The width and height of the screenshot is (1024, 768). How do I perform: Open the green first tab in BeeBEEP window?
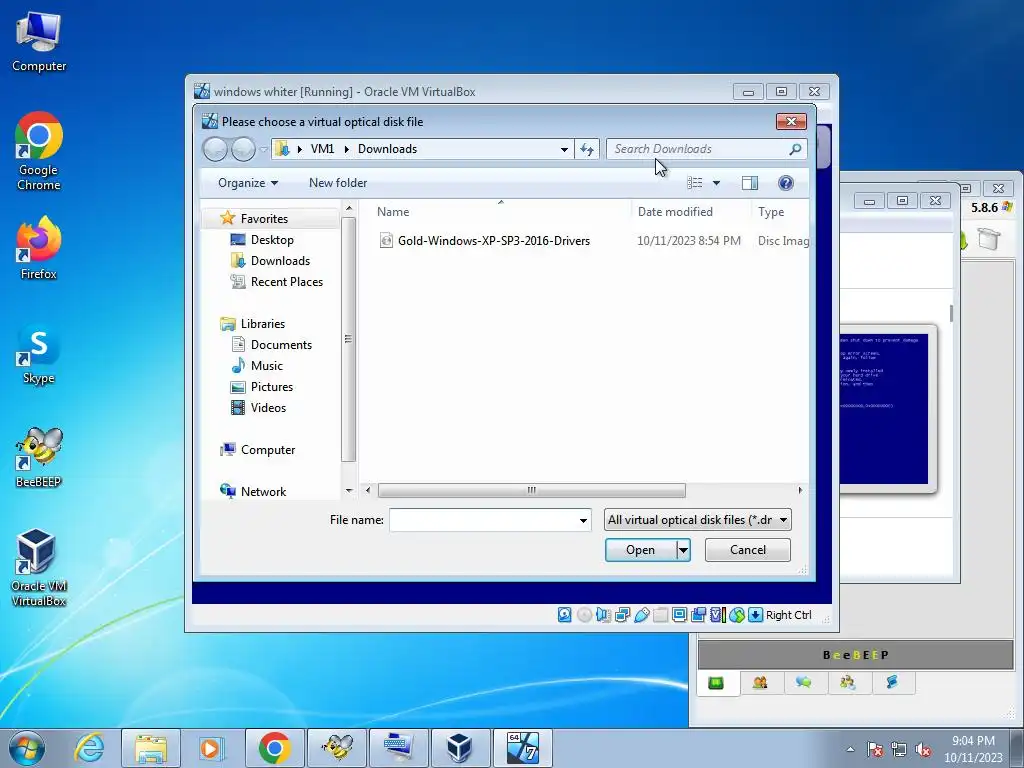tap(716, 683)
